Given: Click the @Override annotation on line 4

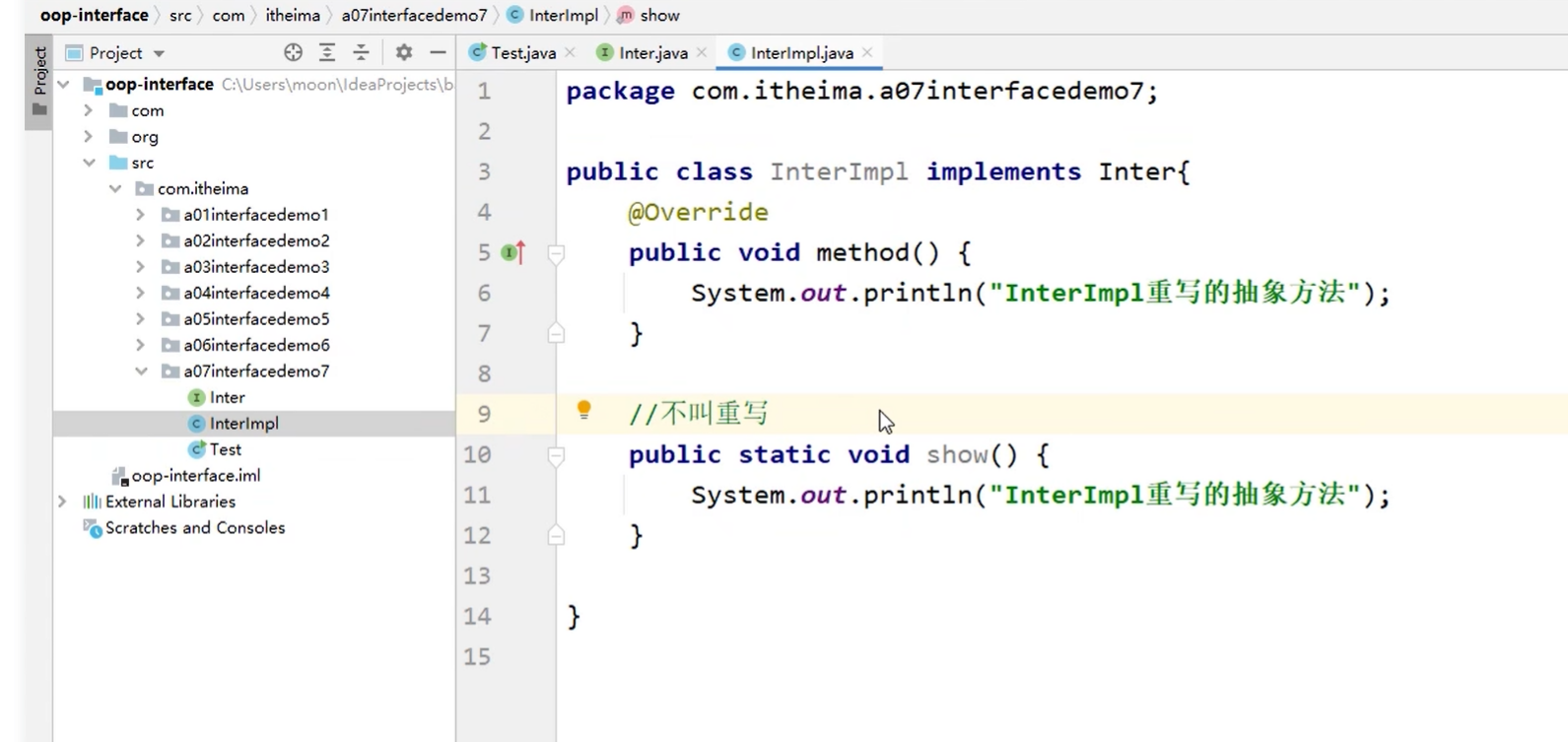Looking at the screenshot, I should click(x=698, y=212).
